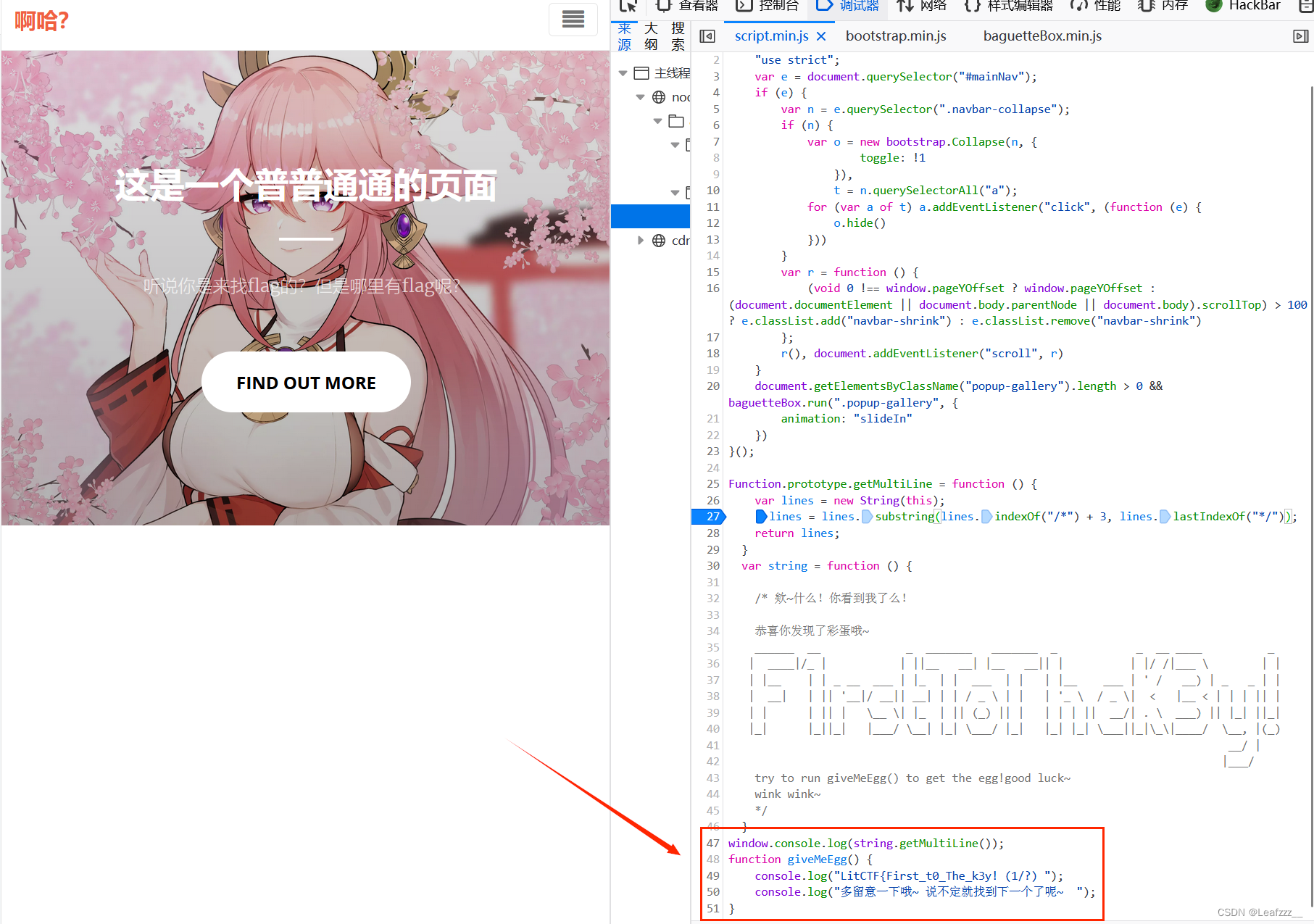Click the subtitle text about finding the flag

[x=302, y=286]
